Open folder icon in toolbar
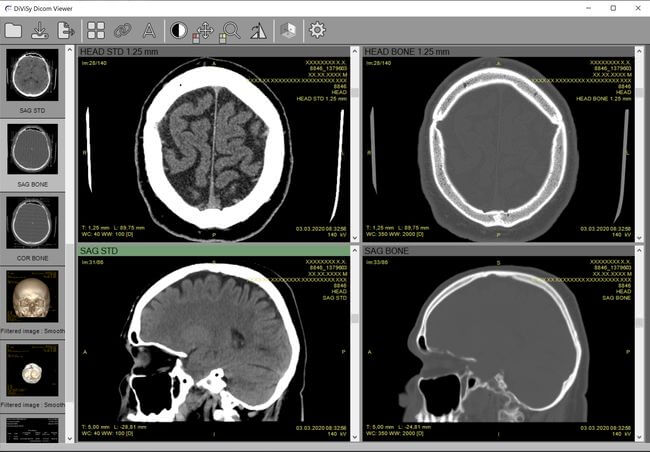Viewport: 650px width, 452px height. (14, 30)
